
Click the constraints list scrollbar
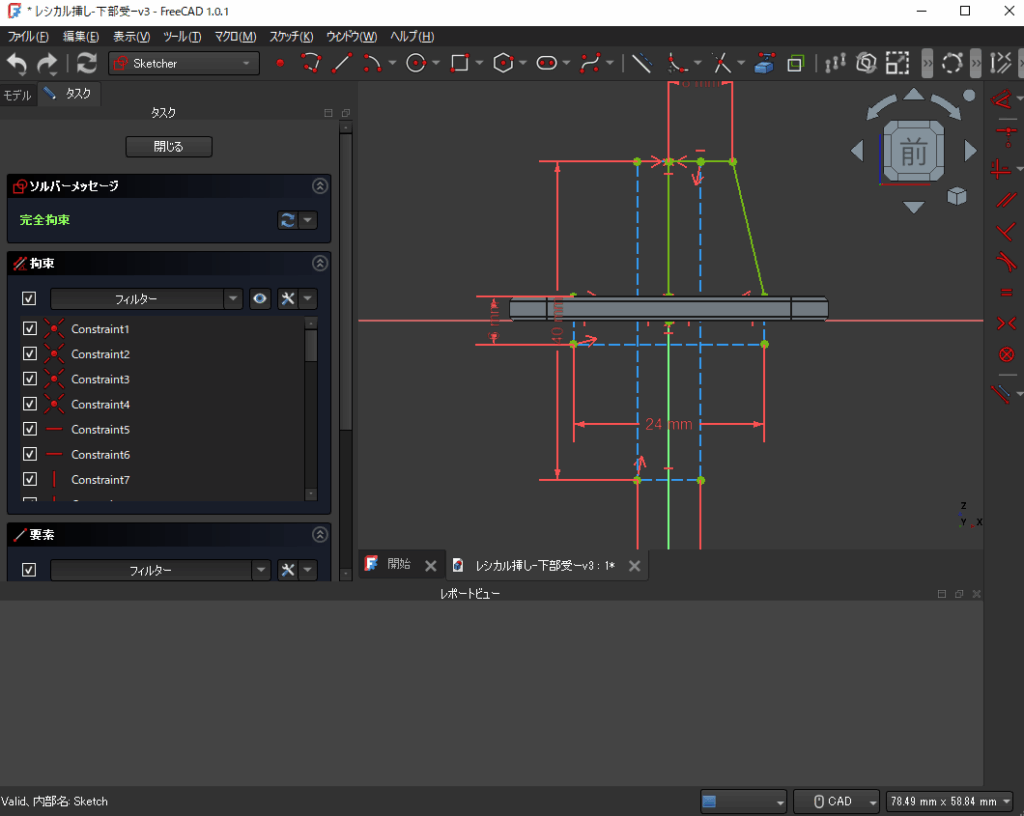pyautogui.click(x=311, y=345)
